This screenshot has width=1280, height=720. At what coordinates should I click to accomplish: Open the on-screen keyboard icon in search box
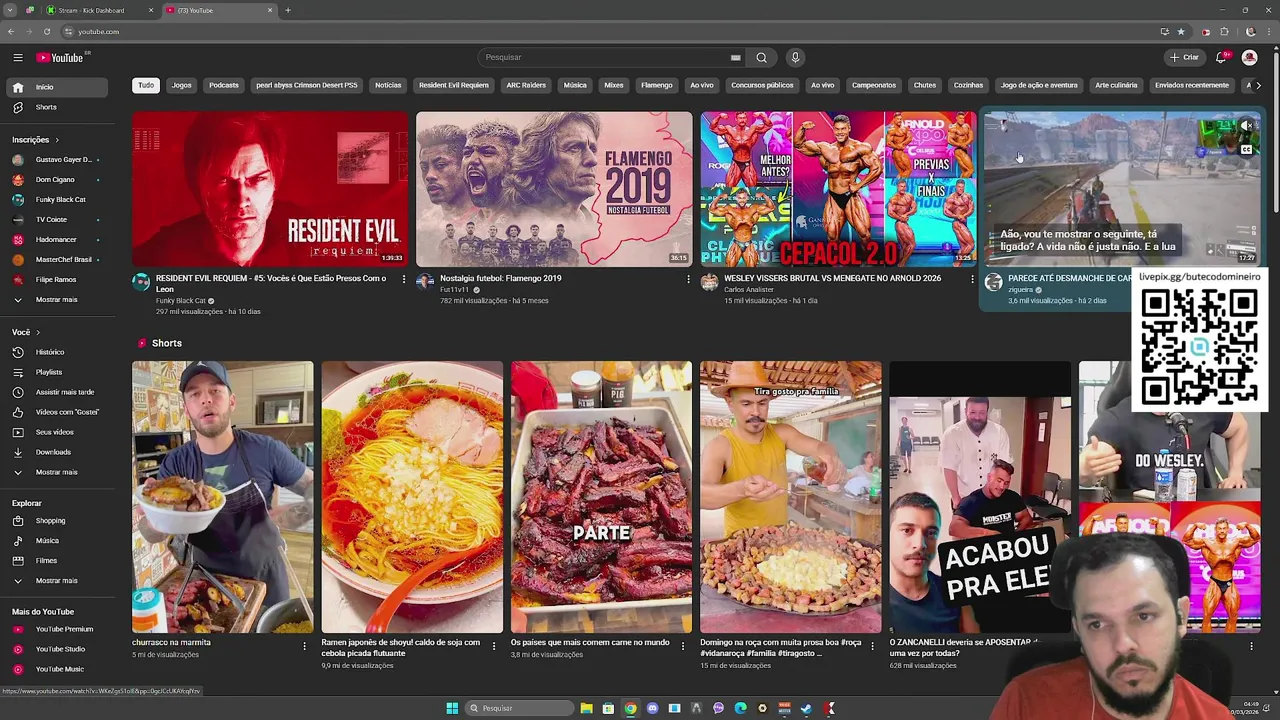(736, 58)
